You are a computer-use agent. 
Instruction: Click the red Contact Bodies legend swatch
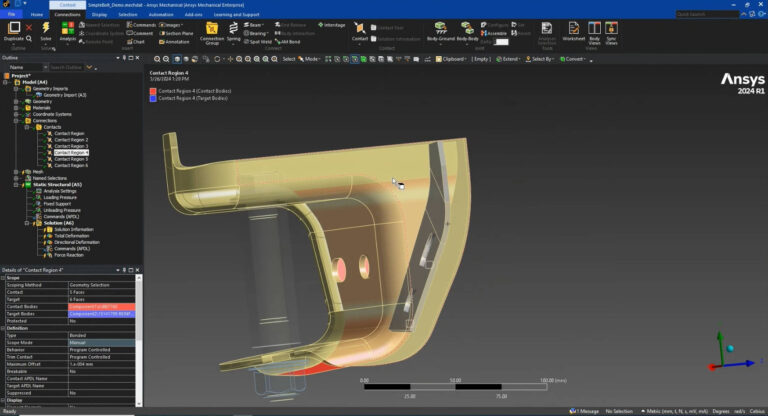tap(153, 91)
